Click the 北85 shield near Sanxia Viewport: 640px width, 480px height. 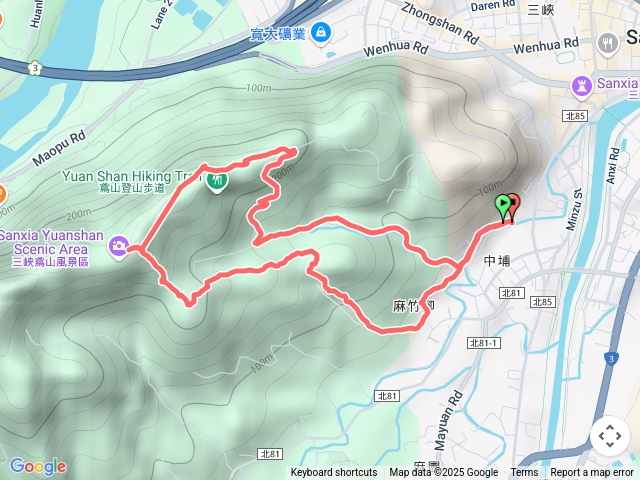point(575,116)
